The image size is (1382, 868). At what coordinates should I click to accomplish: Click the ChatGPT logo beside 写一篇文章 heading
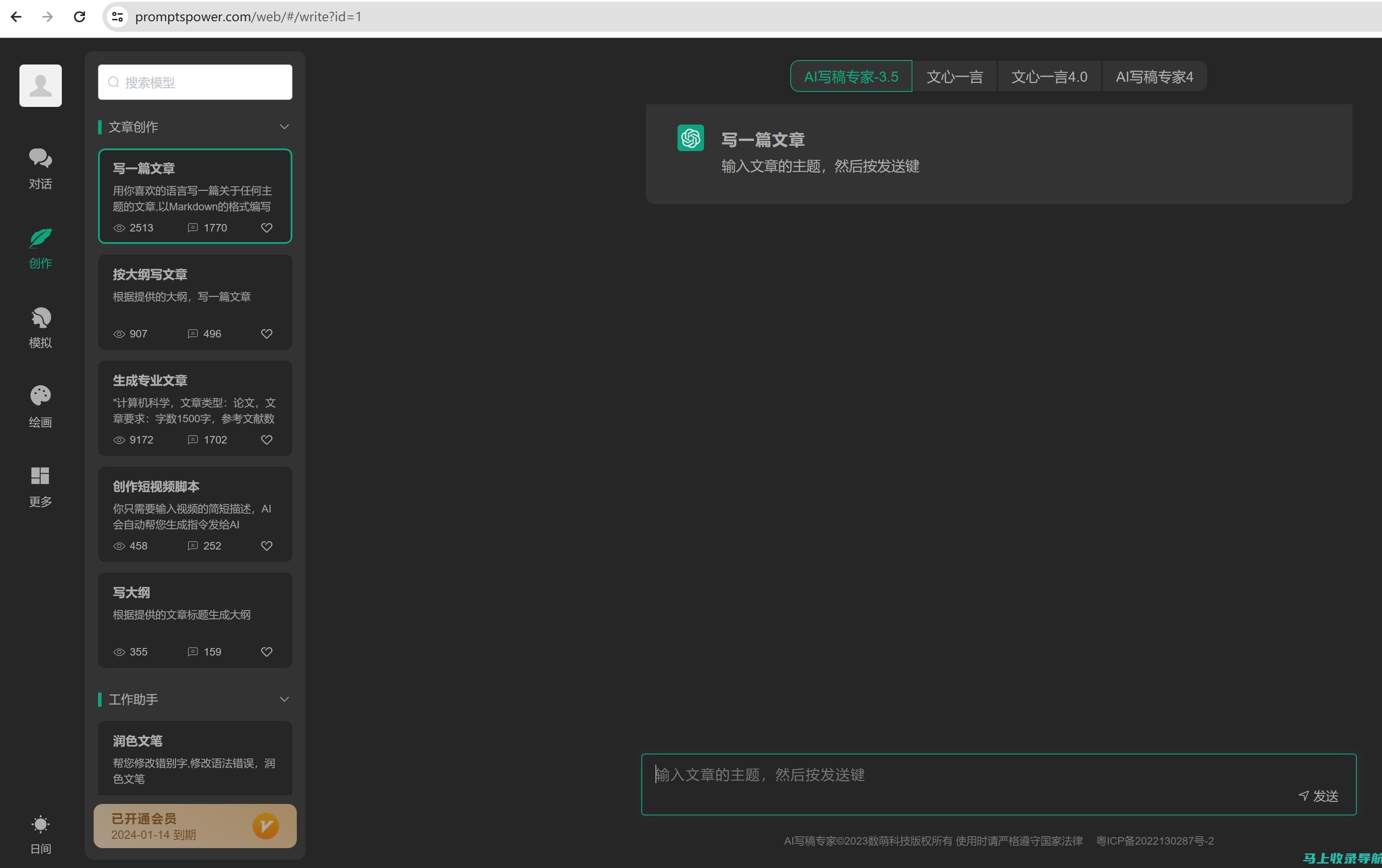[x=690, y=138]
